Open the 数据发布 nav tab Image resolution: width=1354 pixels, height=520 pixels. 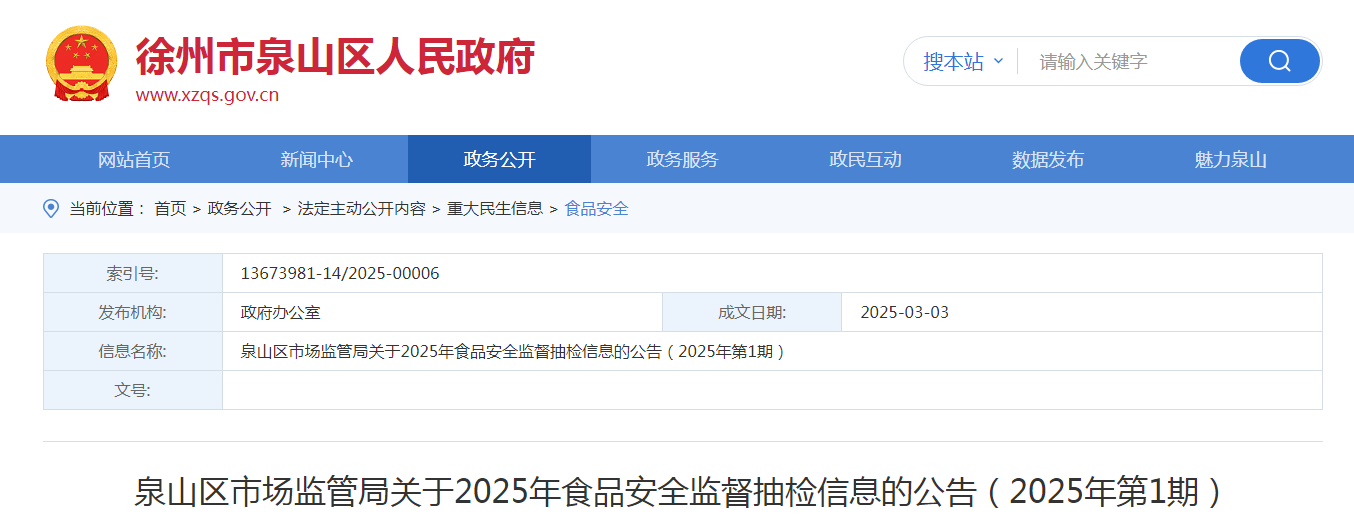tap(1048, 159)
